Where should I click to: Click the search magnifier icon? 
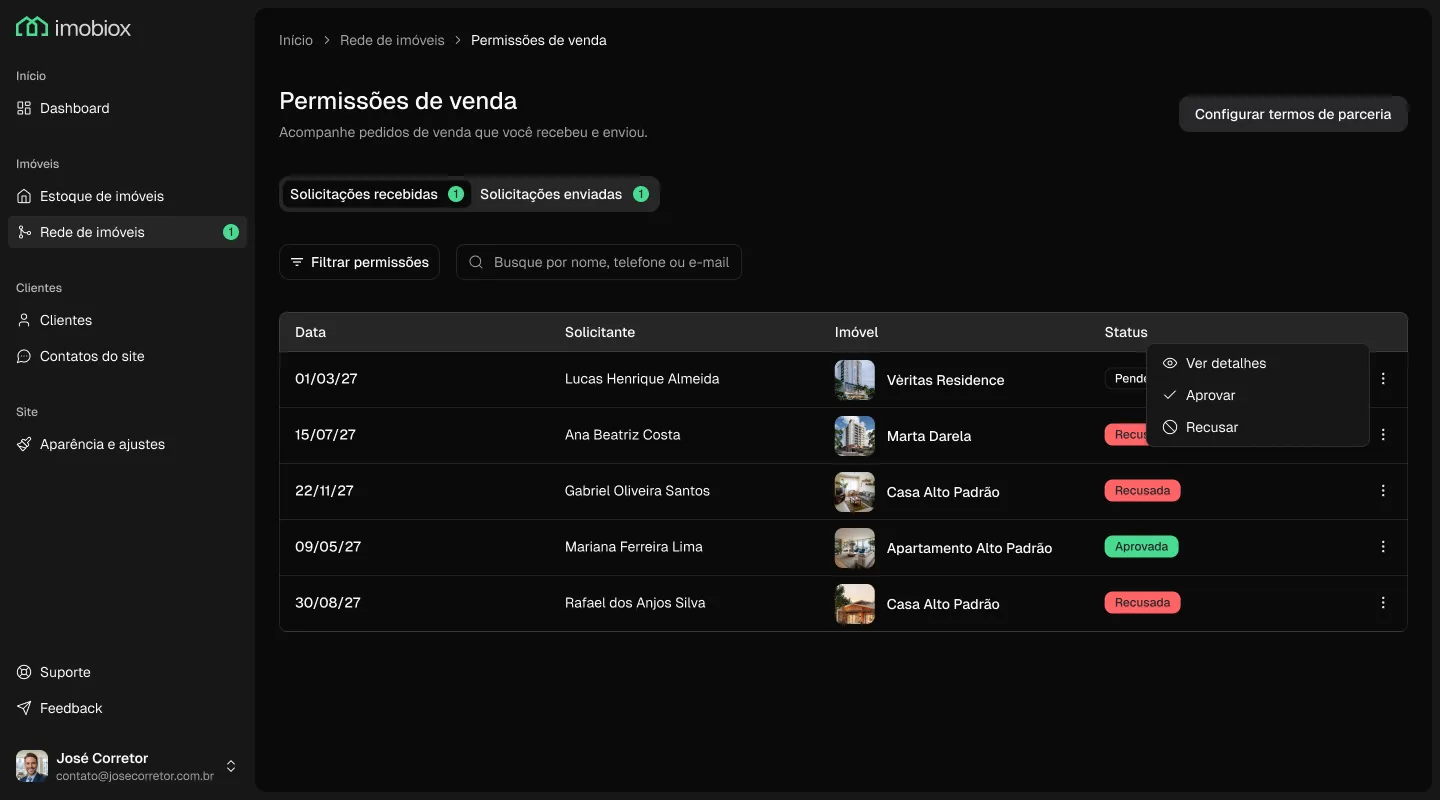point(476,262)
